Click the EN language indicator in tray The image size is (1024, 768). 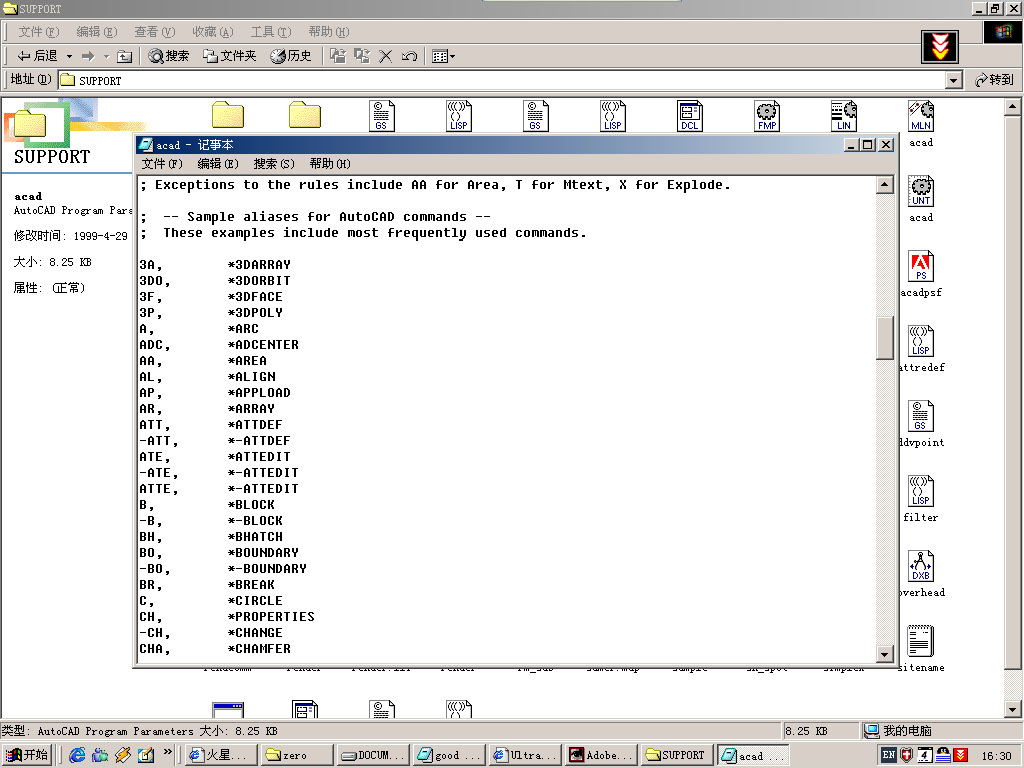[888, 755]
